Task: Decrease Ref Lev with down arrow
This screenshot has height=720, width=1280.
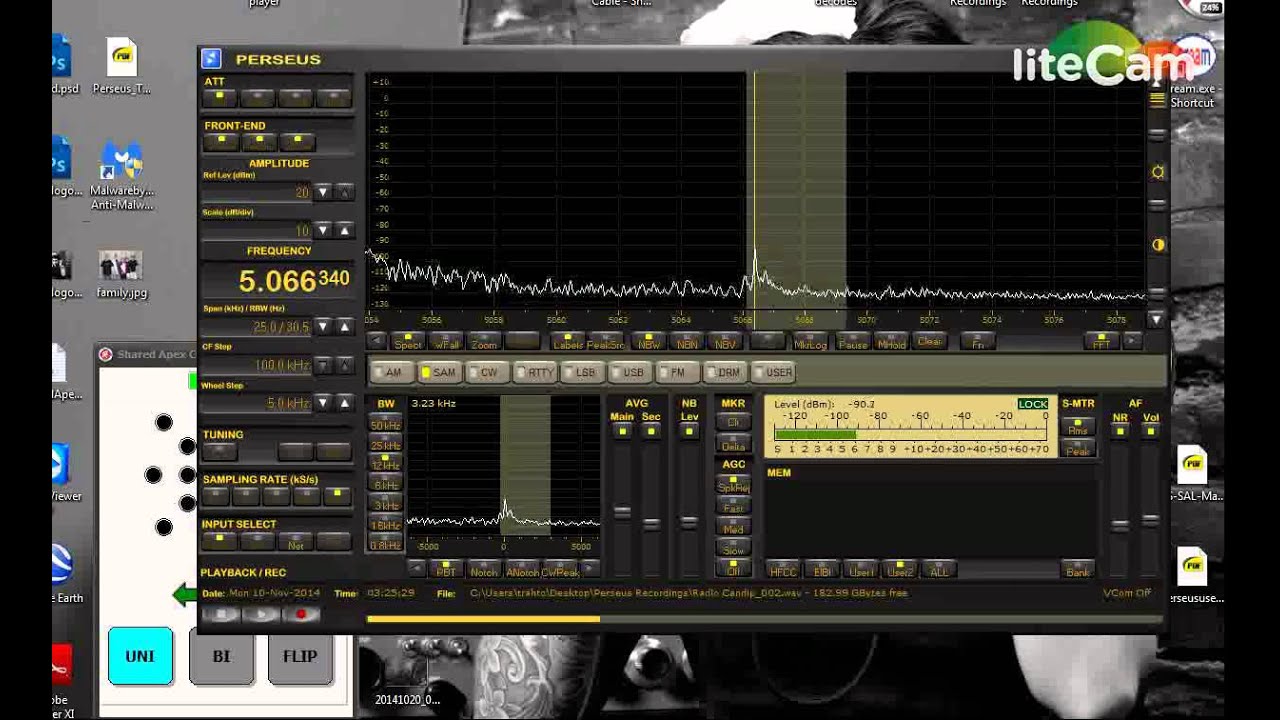Action: pyautogui.click(x=322, y=192)
